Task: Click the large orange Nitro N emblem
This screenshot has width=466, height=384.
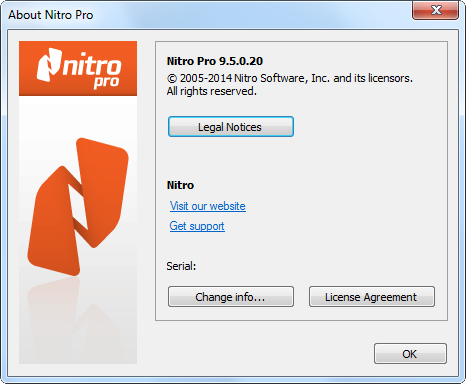Action: click(78, 207)
